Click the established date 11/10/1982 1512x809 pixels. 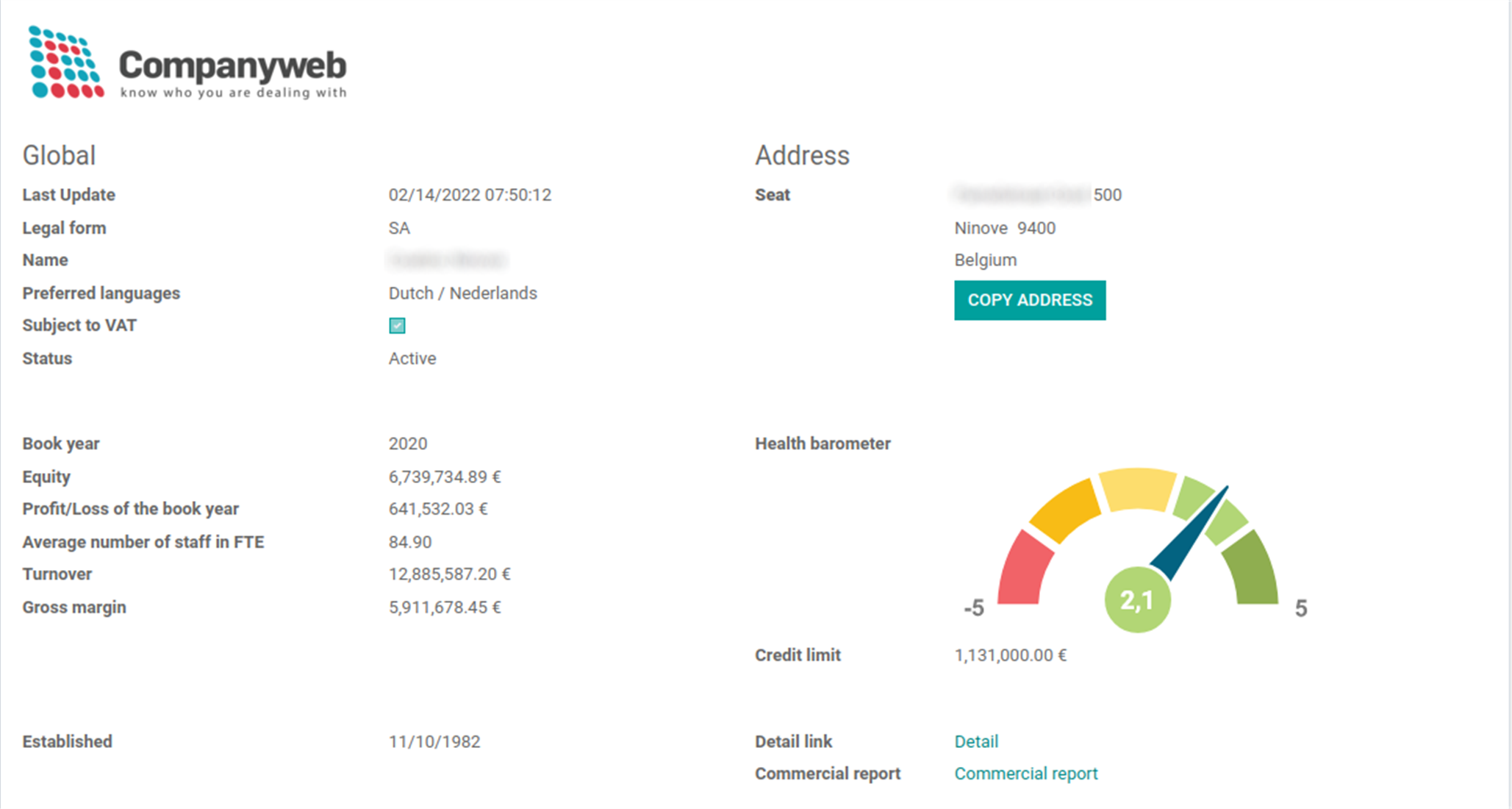pos(434,741)
